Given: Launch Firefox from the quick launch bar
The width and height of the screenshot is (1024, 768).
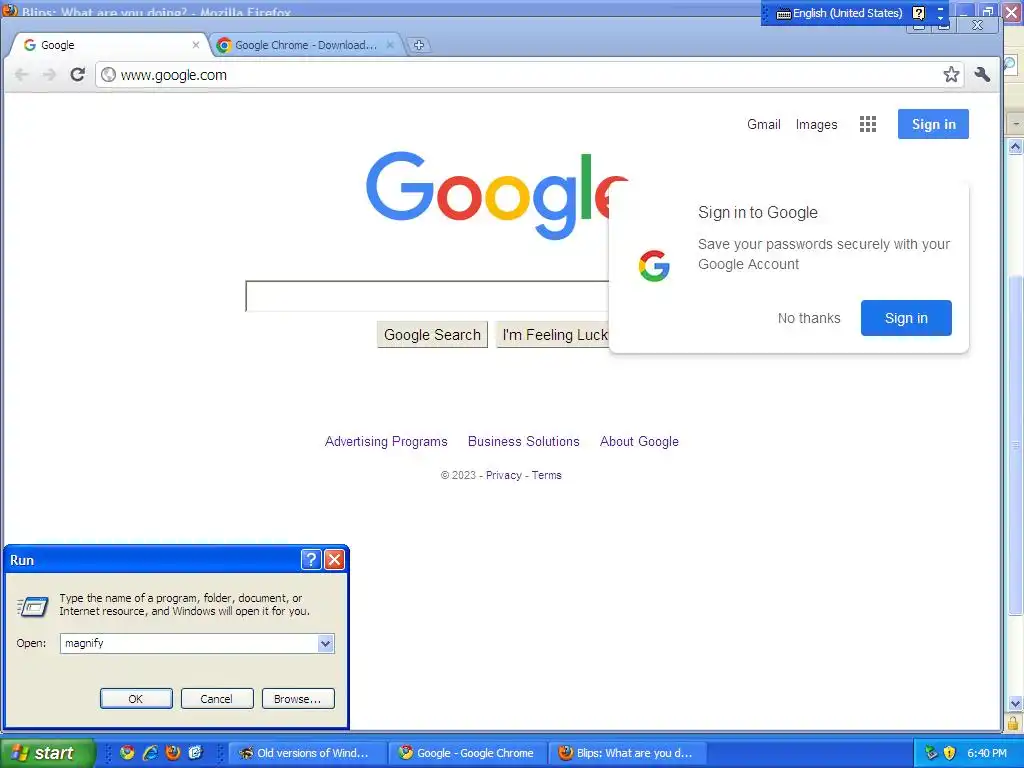Looking at the screenshot, I should (173, 753).
